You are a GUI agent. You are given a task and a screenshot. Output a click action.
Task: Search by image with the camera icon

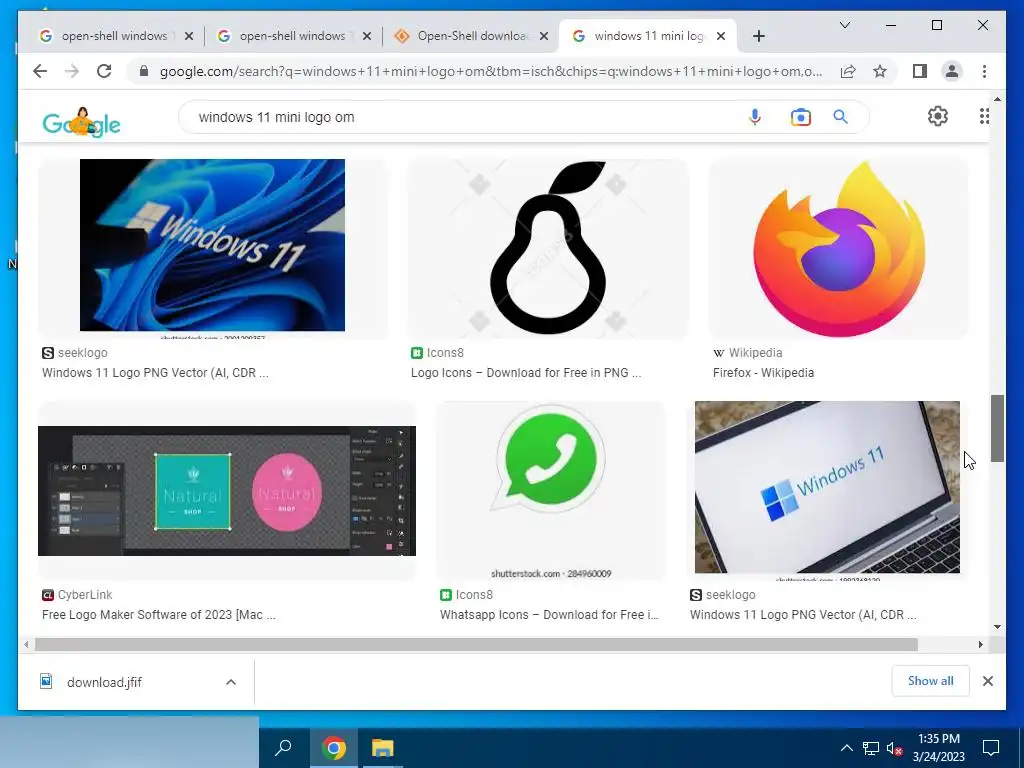[x=801, y=117]
